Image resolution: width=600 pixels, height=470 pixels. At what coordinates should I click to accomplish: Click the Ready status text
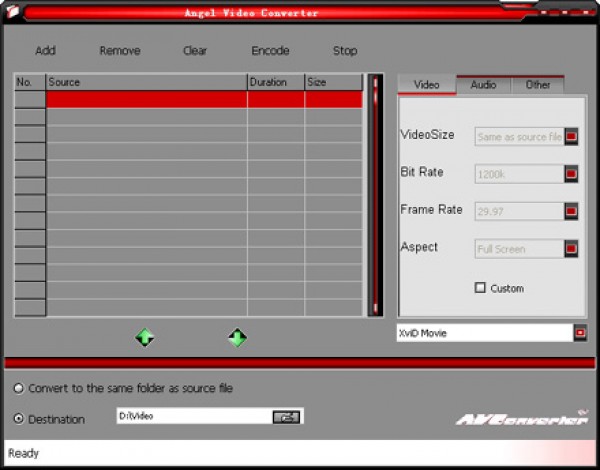coord(23,454)
